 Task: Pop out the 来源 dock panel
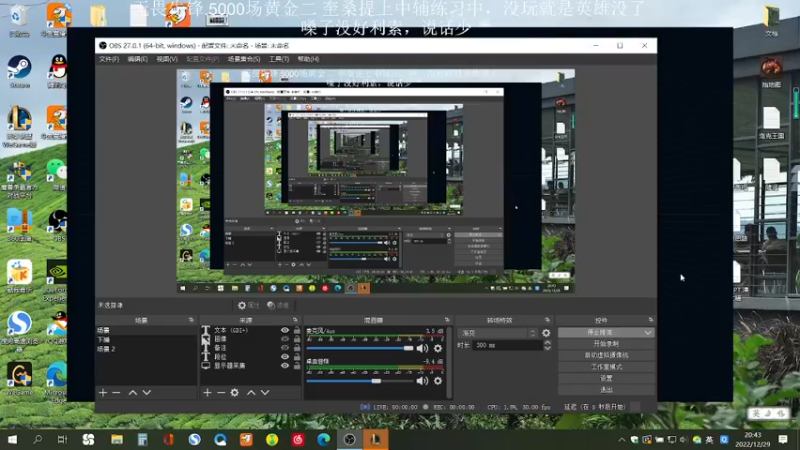(x=295, y=320)
